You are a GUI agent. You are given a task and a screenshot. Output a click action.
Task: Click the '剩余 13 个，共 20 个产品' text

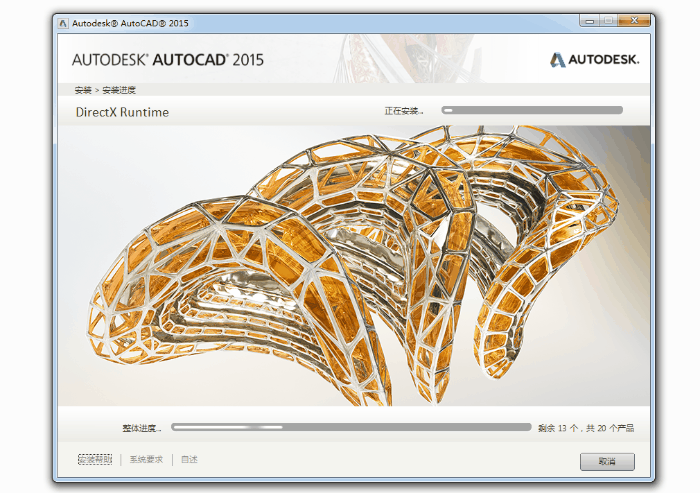click(x=586, y=428)
